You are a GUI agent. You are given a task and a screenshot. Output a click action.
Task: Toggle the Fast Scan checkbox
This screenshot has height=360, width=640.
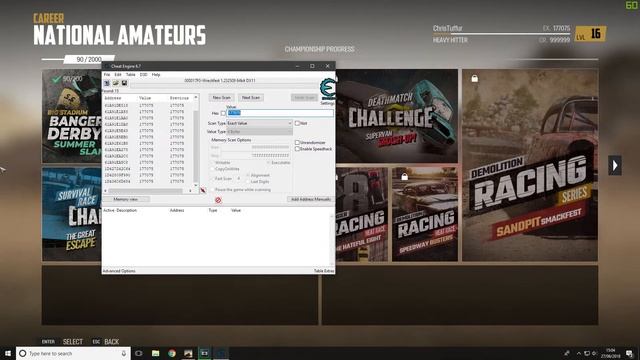(x=212, y=179)
